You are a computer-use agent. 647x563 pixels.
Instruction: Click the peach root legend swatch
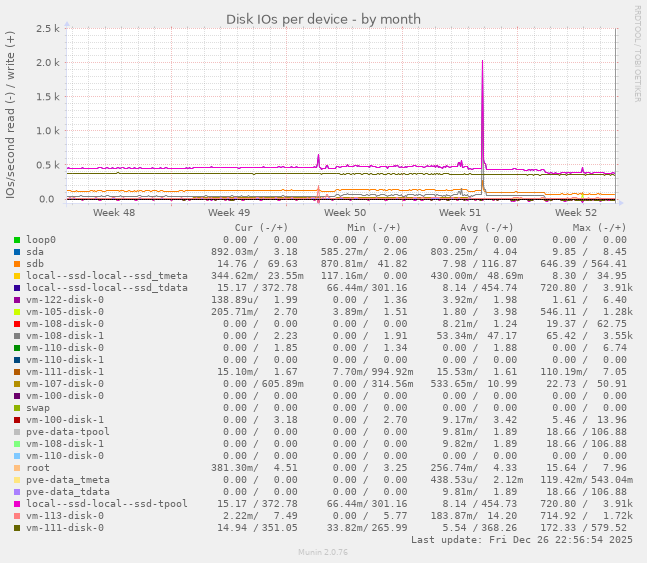tap(17, 468)
